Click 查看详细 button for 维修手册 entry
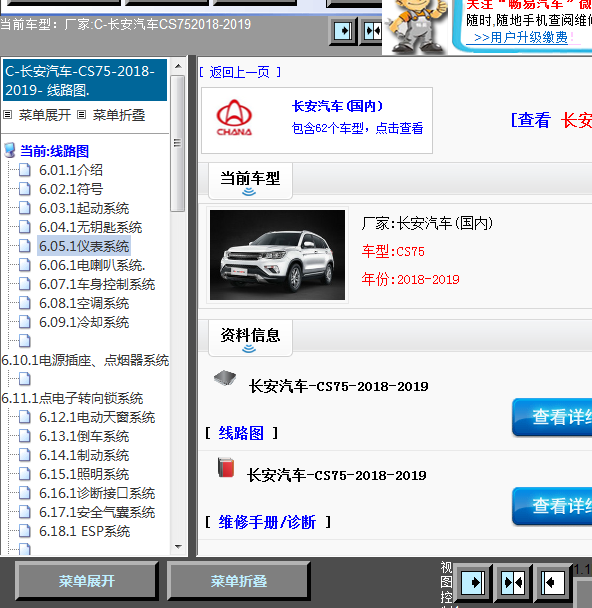592x608 pixels. point(552,506)
